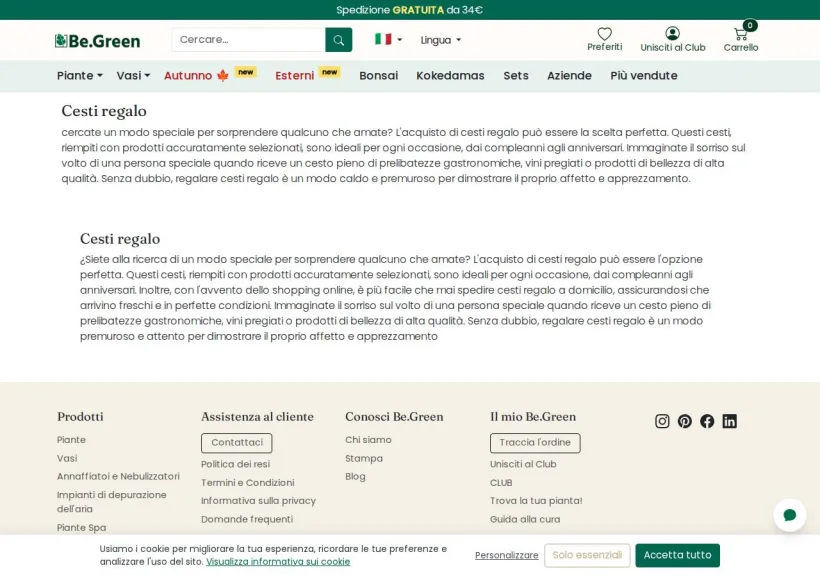
Task: Open the Esterni category
Action: coord(294,75)
